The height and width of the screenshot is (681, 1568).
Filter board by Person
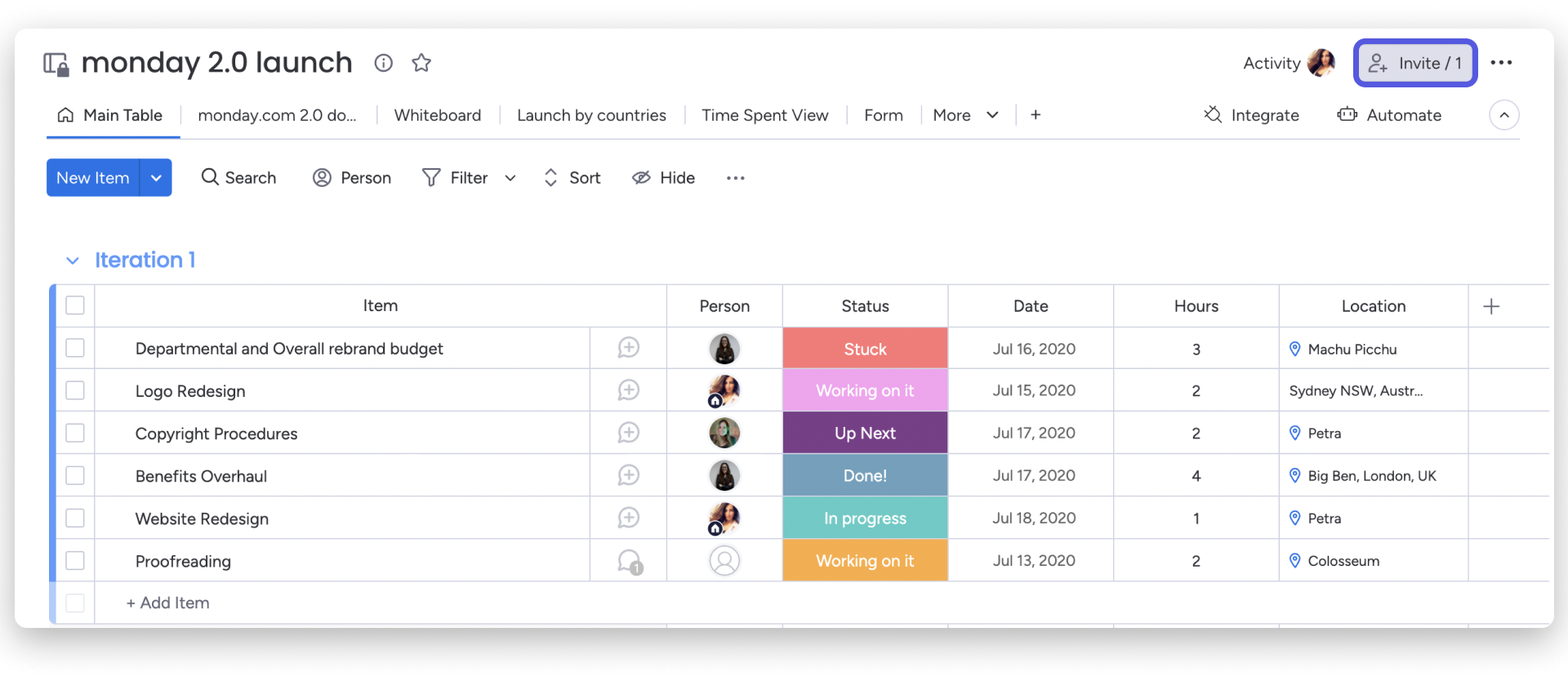(x=352, y=178)
